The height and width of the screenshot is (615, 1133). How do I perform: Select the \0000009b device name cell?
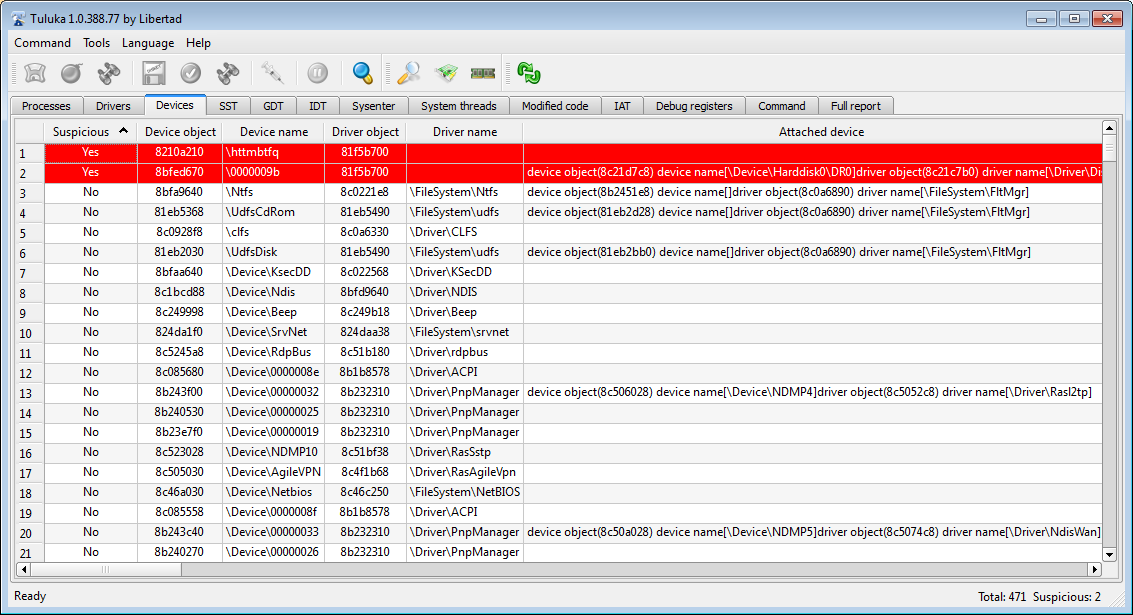point(274,172)
